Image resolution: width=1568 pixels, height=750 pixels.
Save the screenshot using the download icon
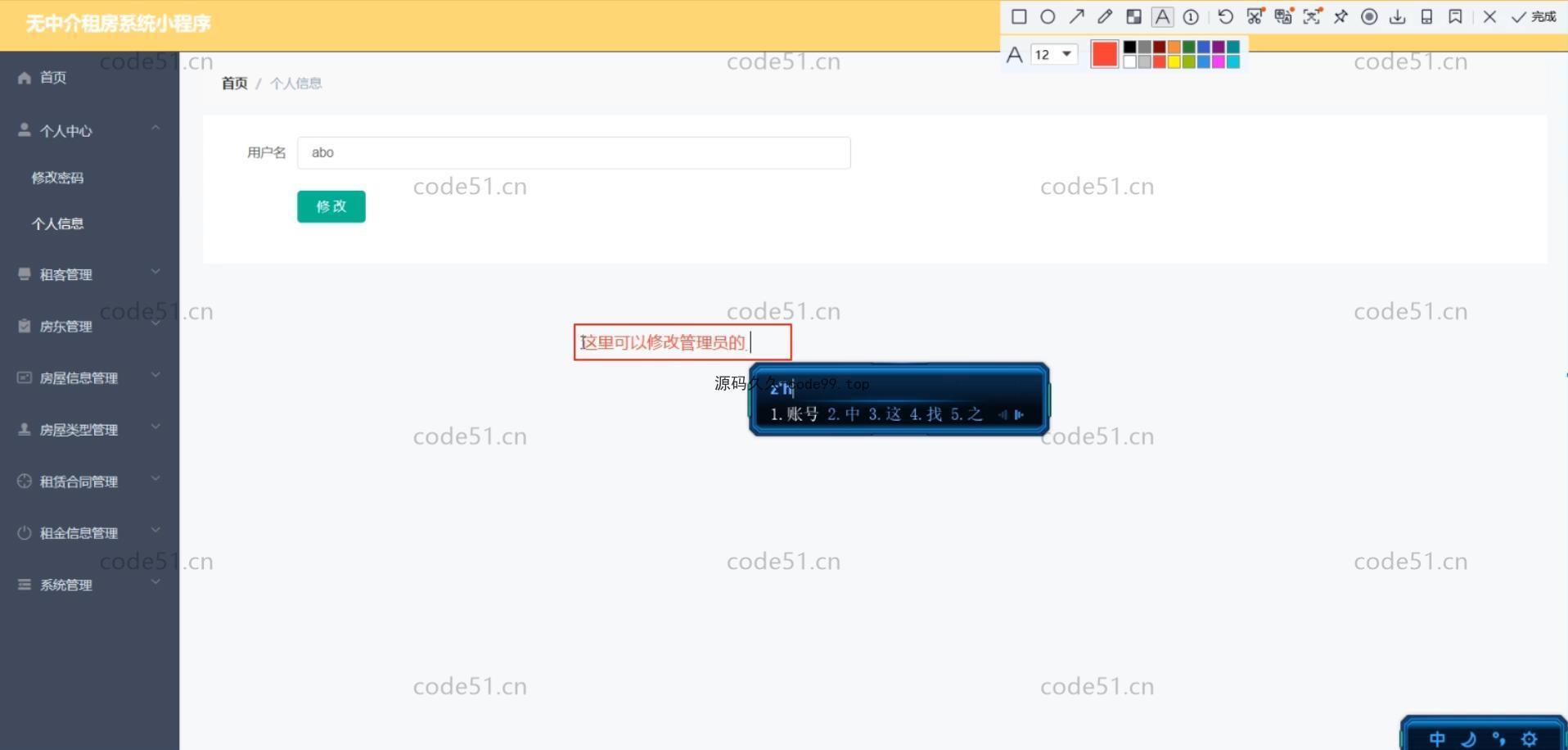click(1398, 16)
